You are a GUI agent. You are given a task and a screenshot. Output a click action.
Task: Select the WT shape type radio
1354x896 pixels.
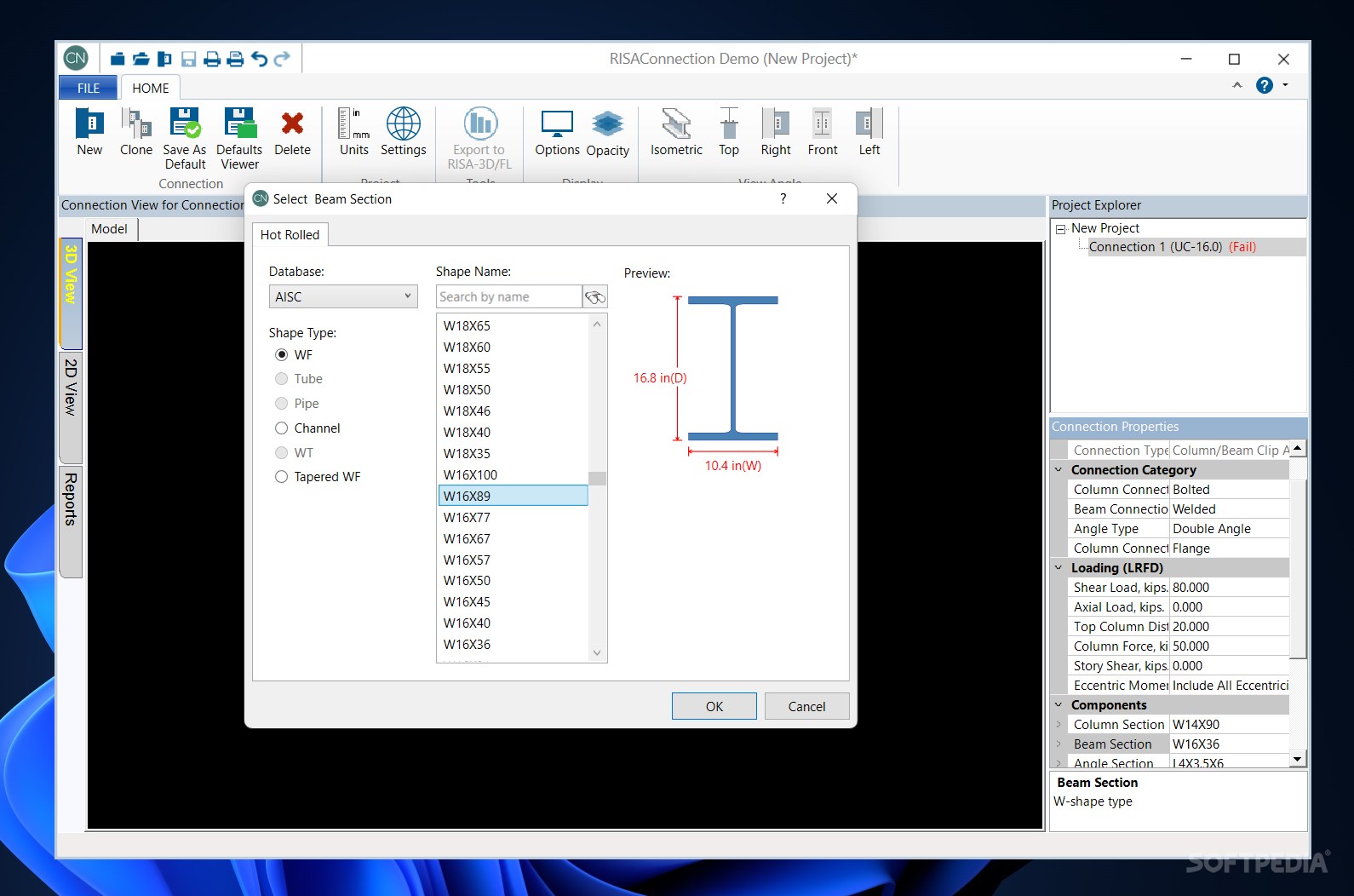pyautogui.click(x=281, y=452)
